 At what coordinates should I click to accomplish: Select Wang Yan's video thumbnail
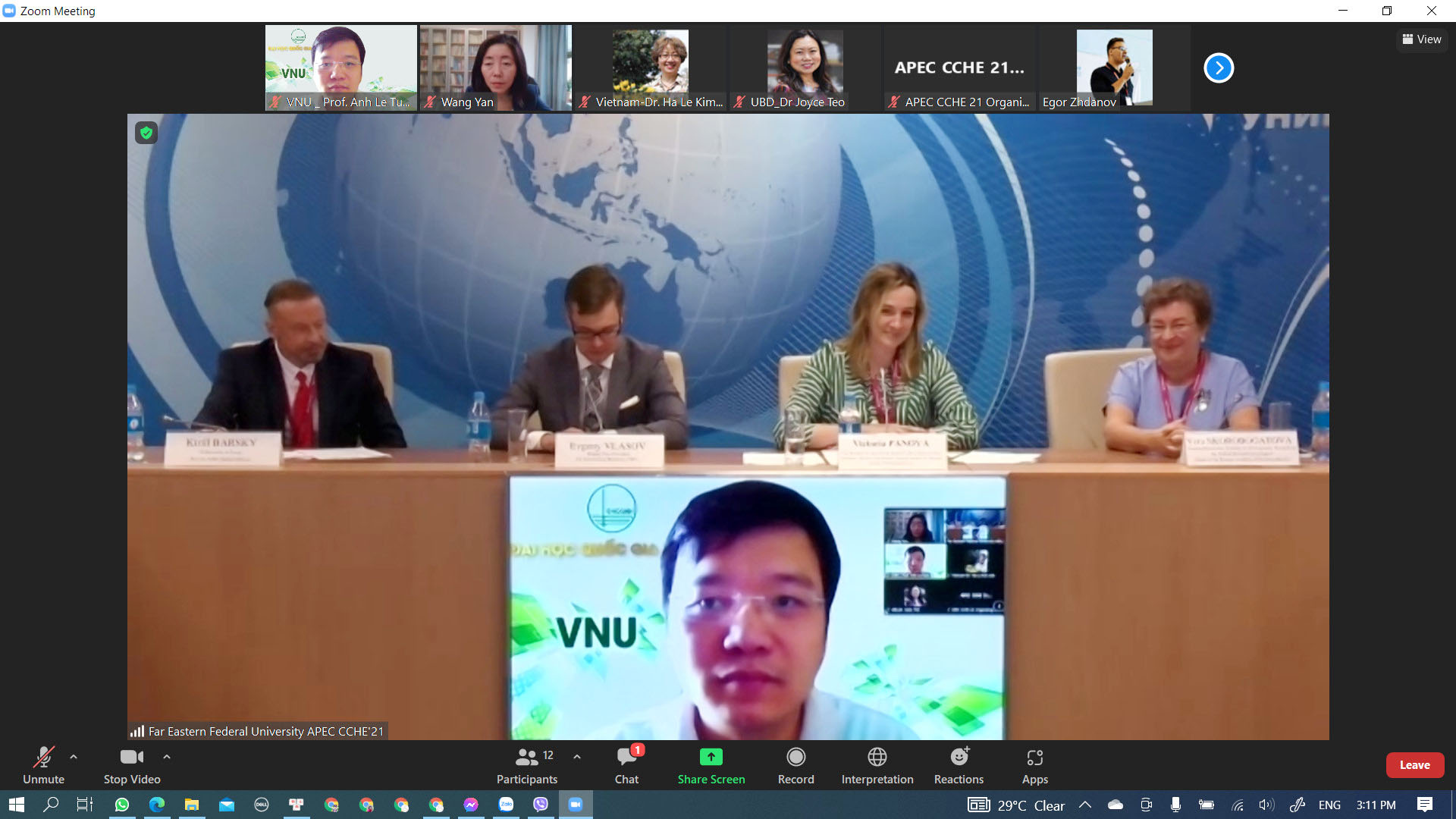(x=496, y=68)
